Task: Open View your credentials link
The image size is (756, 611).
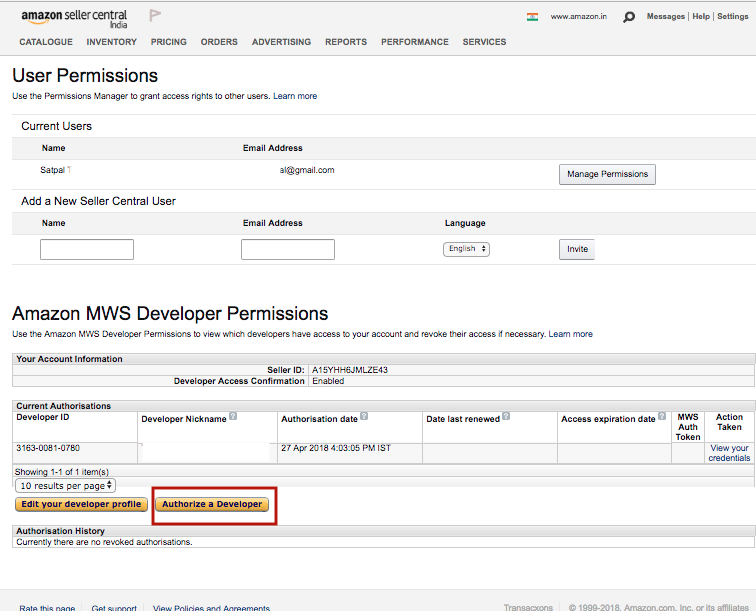Action: pos(729,453)
